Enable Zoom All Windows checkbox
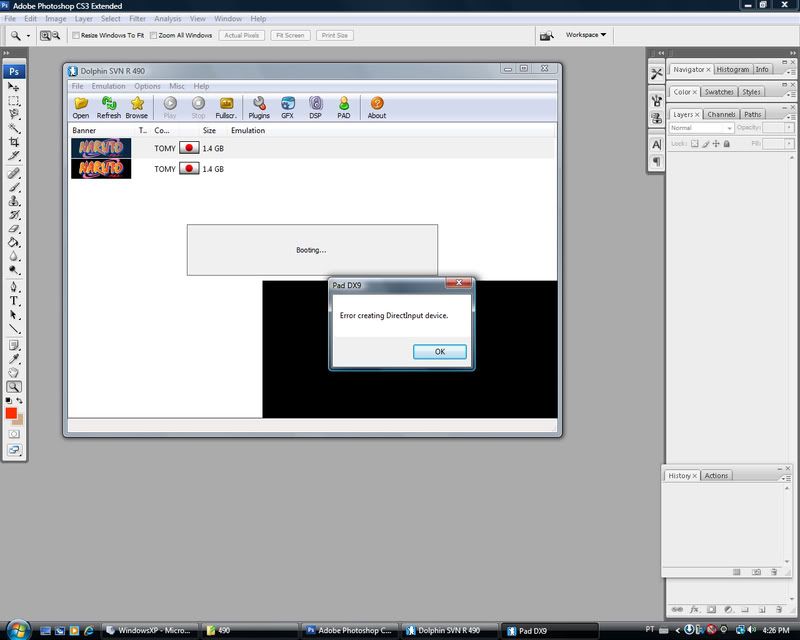 coord(153,35)
